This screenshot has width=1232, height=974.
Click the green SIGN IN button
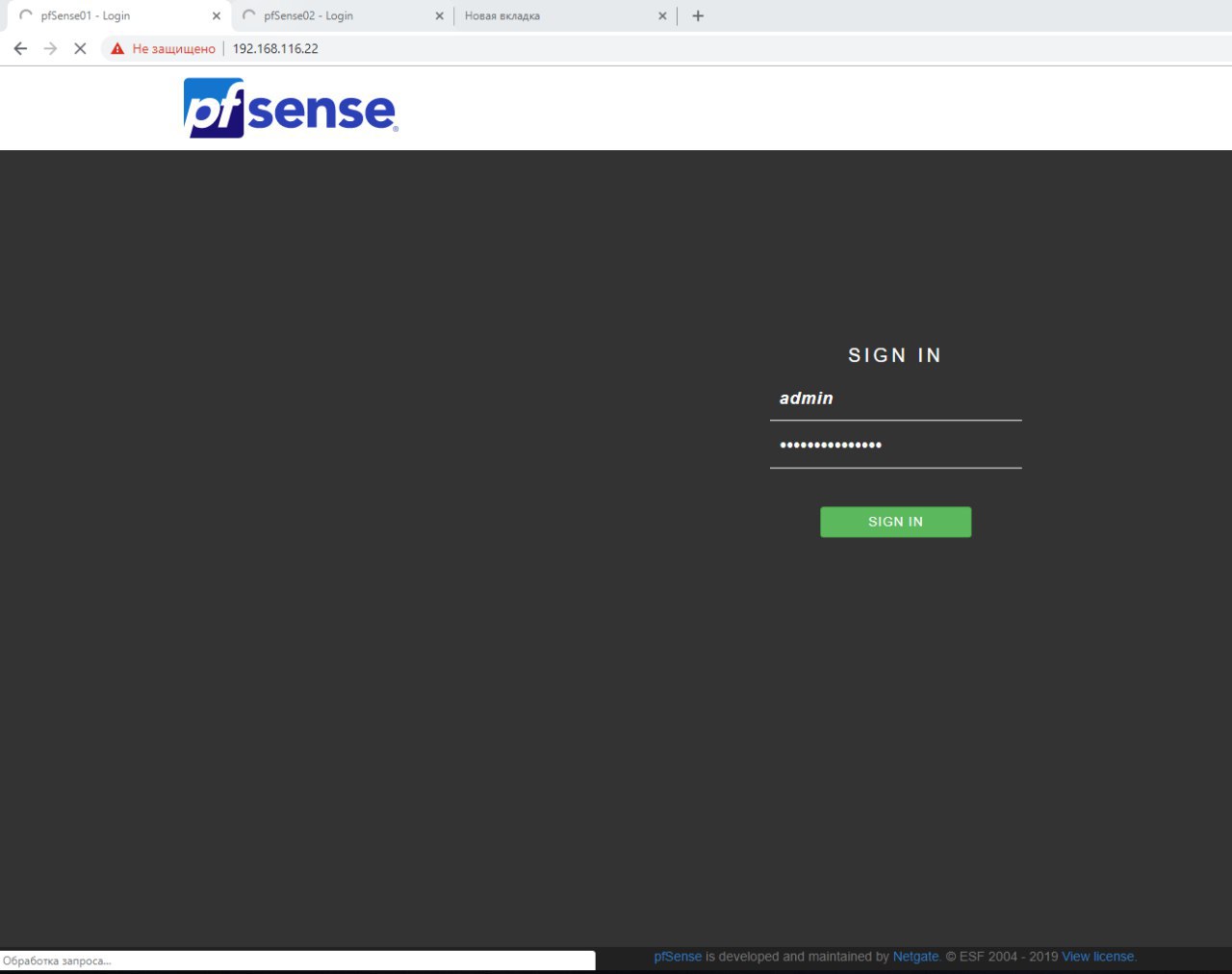pos(895,522)
